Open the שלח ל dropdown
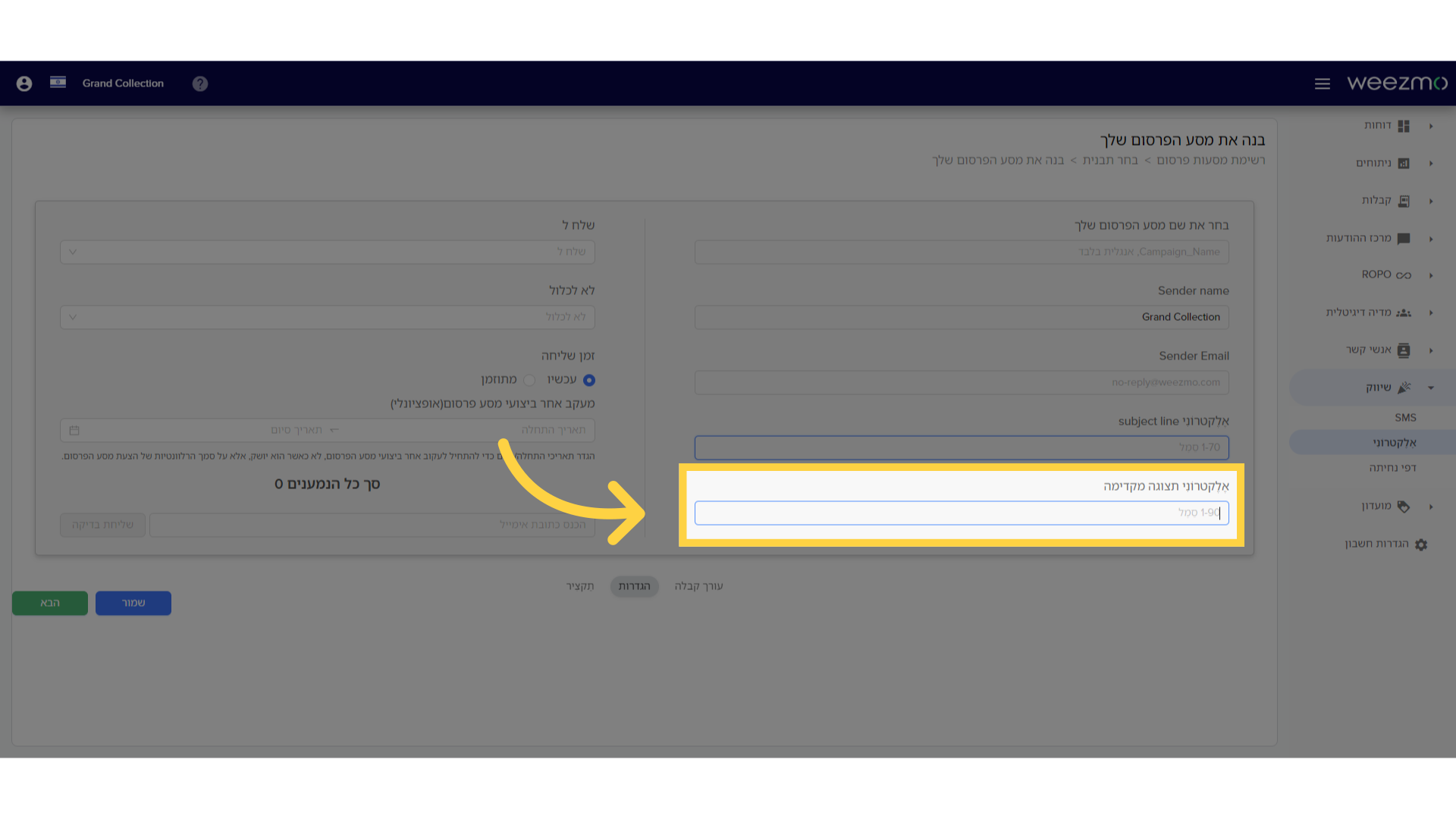This screenshot has width=1456, height=819. 328,252
